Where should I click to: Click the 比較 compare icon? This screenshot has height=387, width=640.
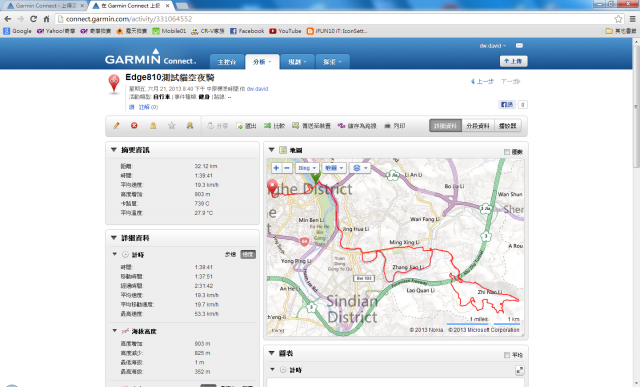(x=267, y=126)
